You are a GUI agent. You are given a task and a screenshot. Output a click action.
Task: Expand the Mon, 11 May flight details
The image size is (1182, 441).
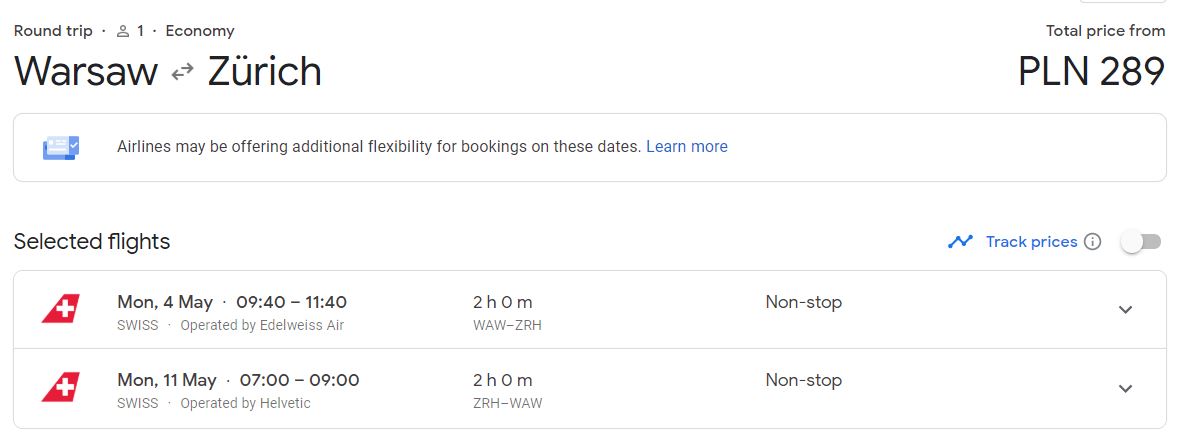tap(1125, 388)
